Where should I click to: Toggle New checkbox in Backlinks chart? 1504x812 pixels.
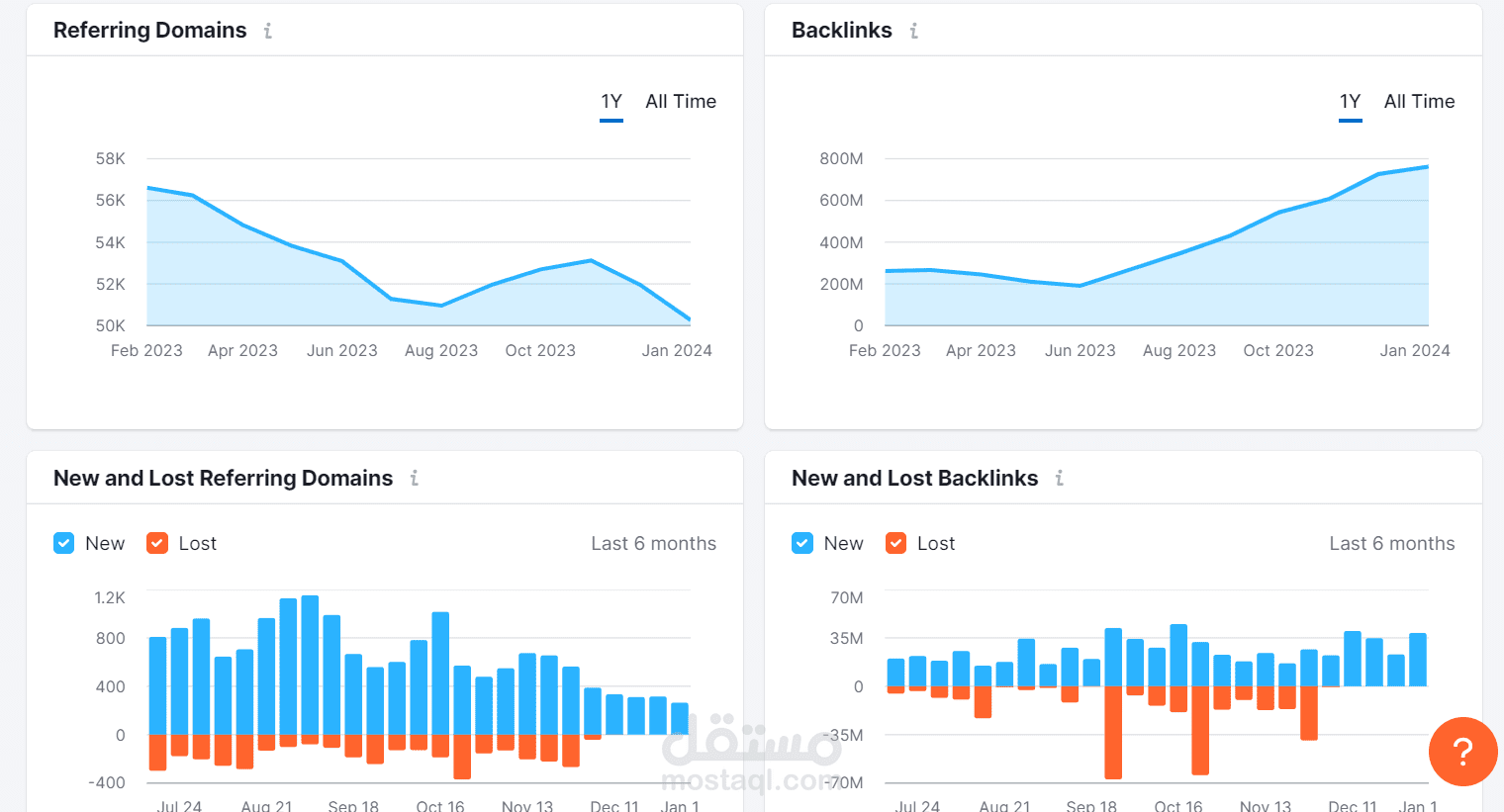coord(802,543)
